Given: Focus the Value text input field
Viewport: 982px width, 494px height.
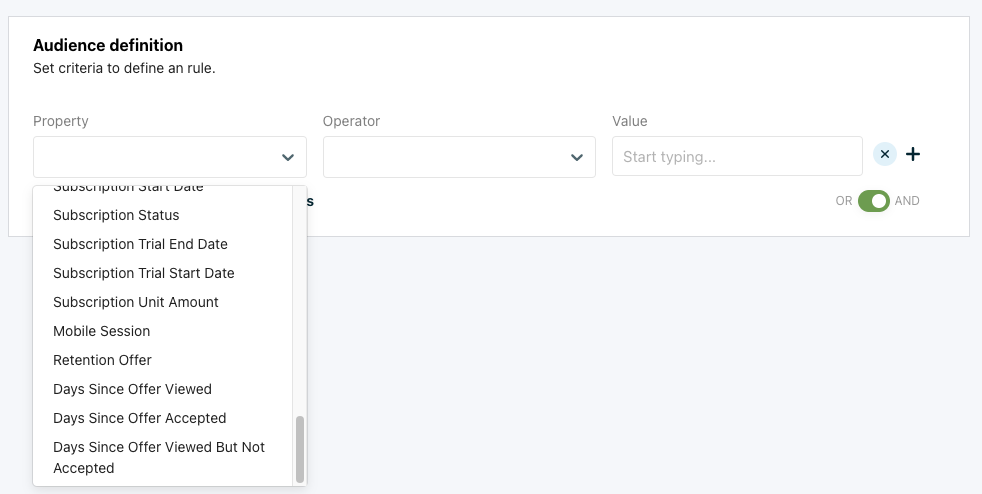Looking at the screenshot, I should 737,157.
